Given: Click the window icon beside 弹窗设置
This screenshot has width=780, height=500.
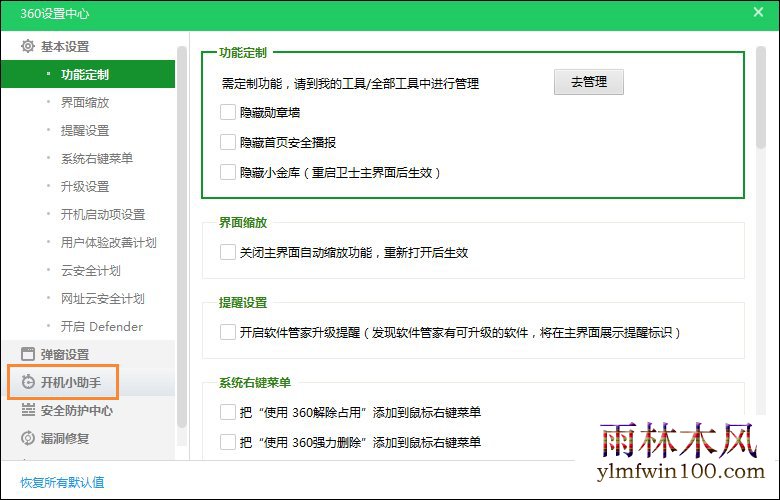Looking at the screenshot, I should pyautogui.click(x=28, y=354).
